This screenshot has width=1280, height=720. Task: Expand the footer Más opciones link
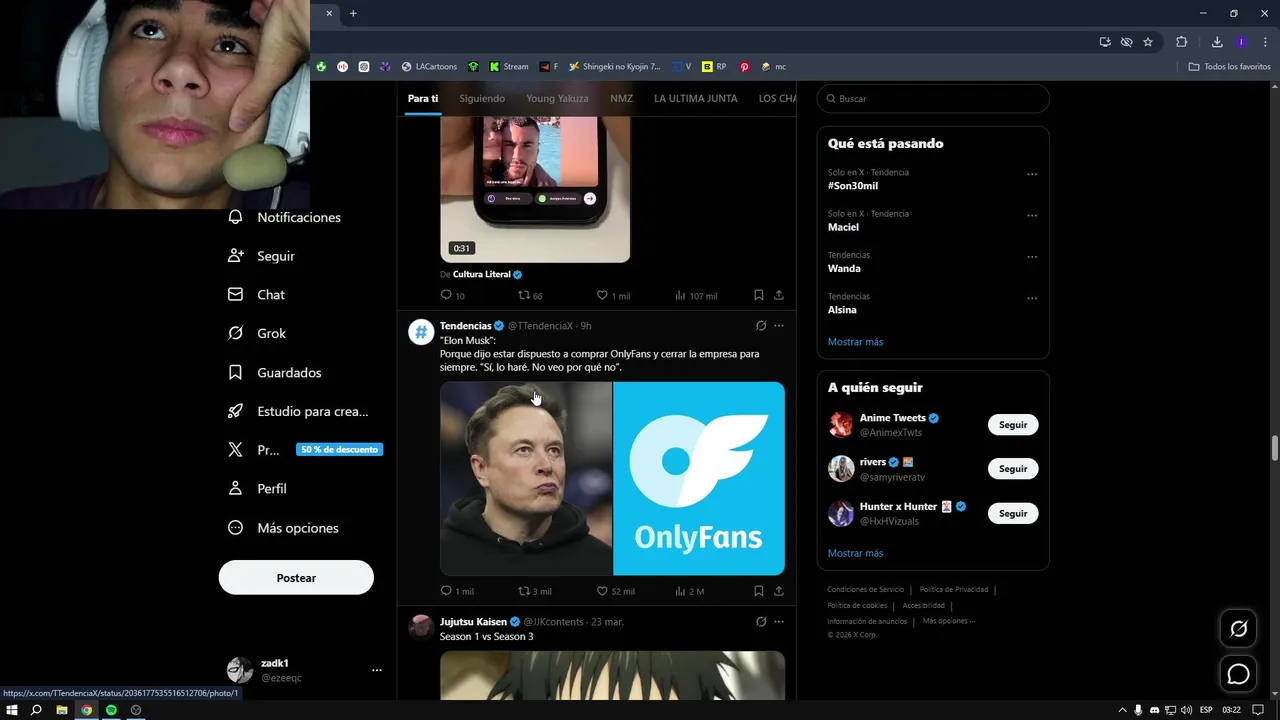point(948,621)
